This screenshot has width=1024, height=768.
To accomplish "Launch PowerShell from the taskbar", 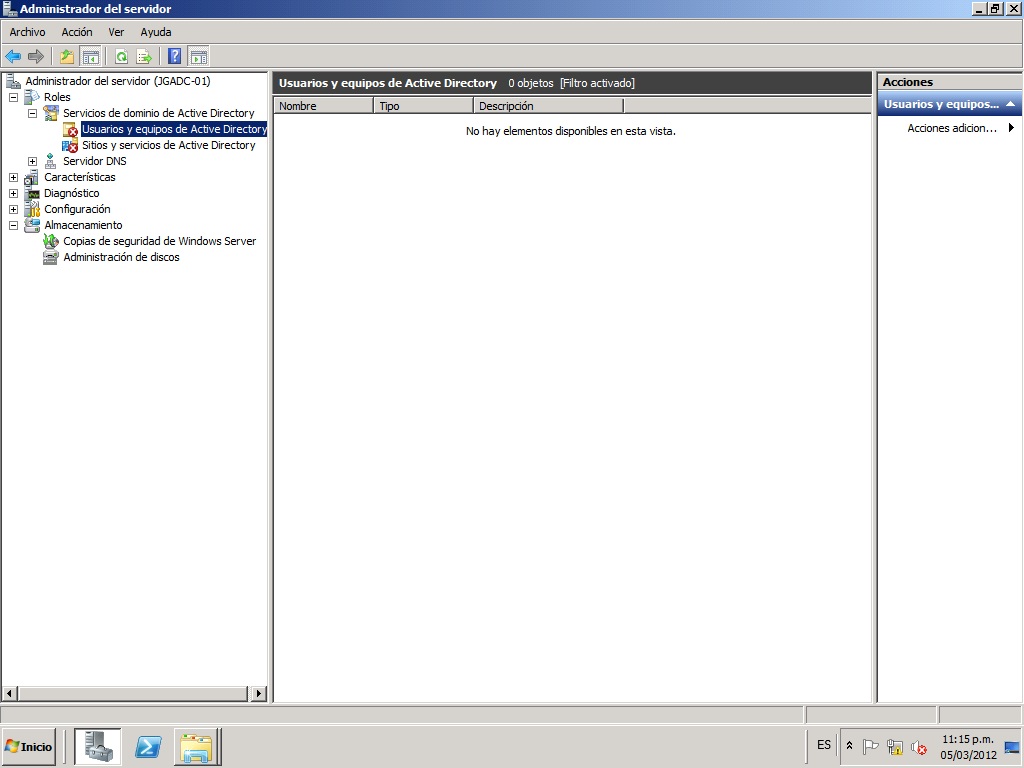I will [148, 747].
